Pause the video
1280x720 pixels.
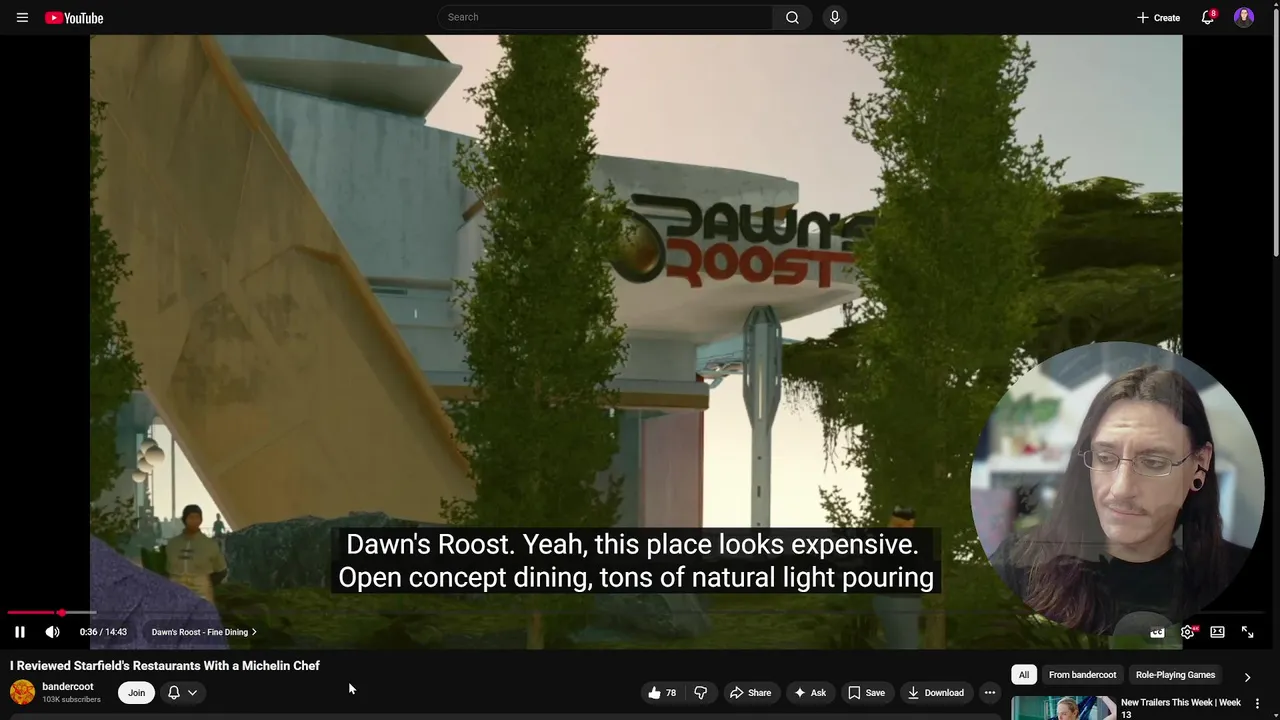click(20, 632)
